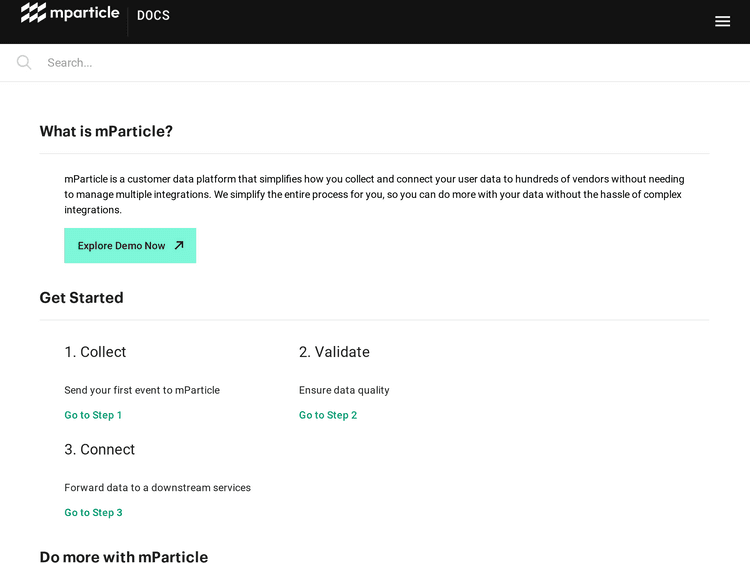Image resolution: width=750 pixels, height=563 pixels.
Task: Click the 'Ensure data quality' text
Action: pos(344,390)
